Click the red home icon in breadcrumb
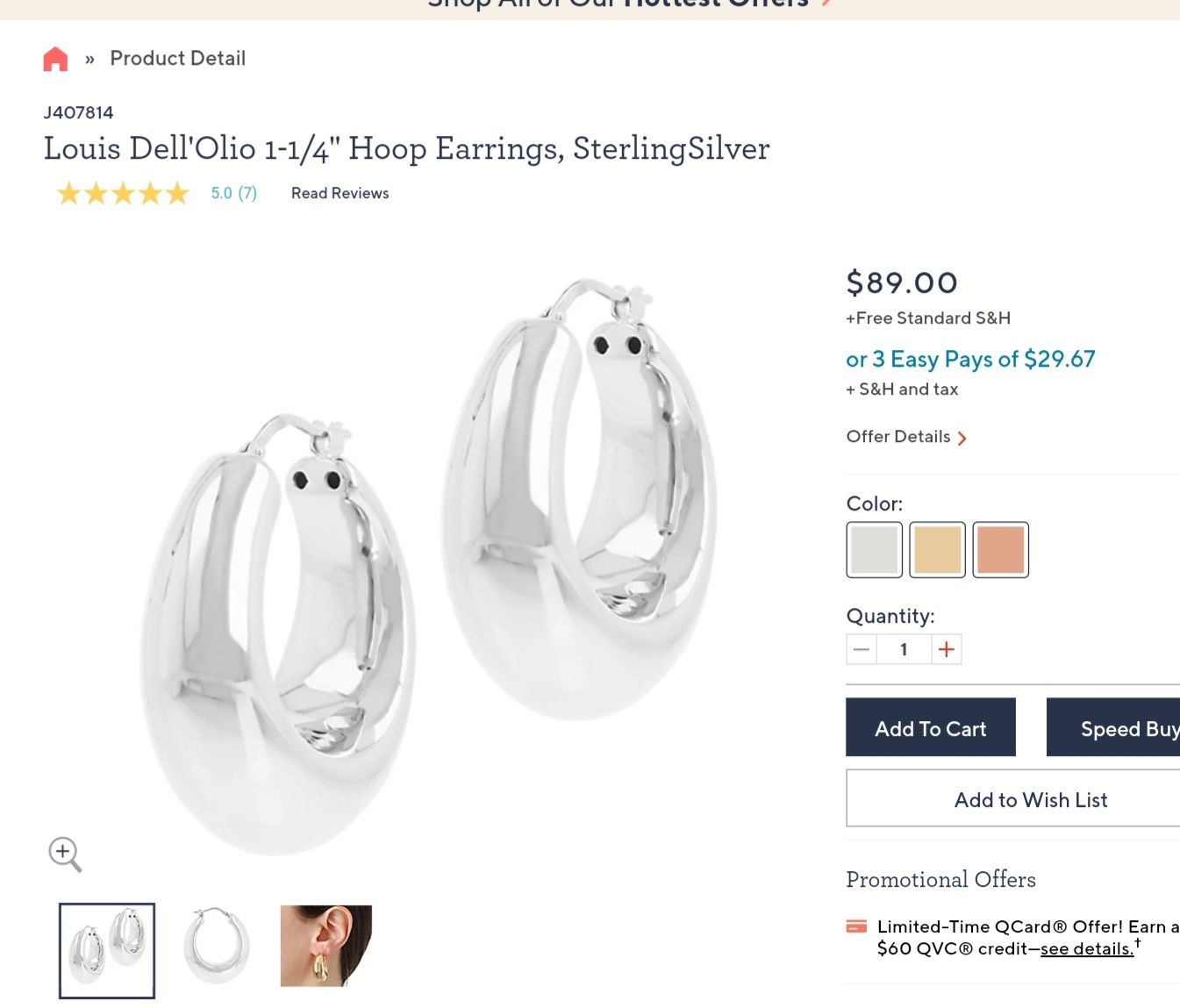The image size is (1180, 1008). click(x=55, y=59)
